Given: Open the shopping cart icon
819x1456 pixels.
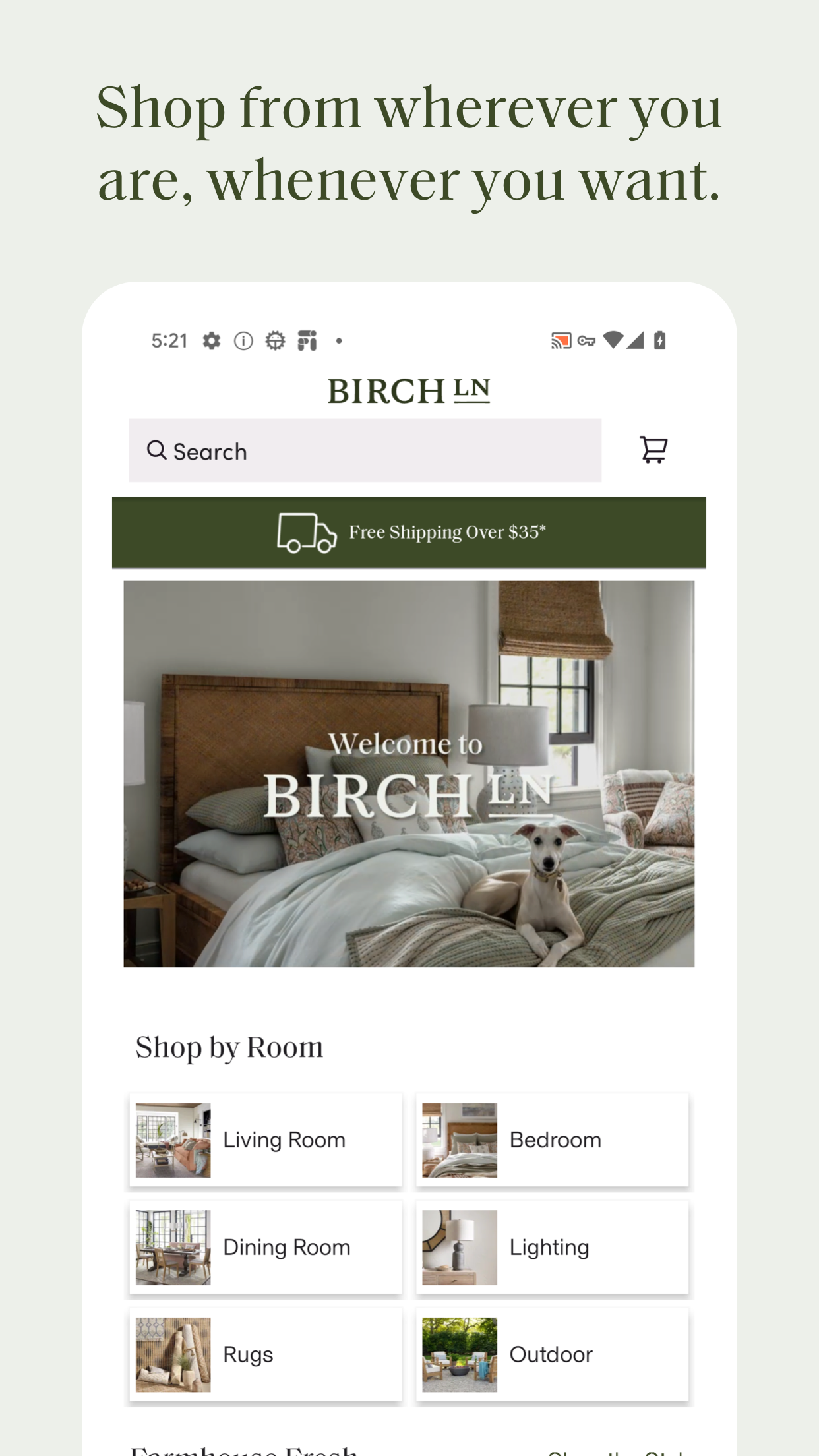Looking at the screenshot, I should [653, 450].
